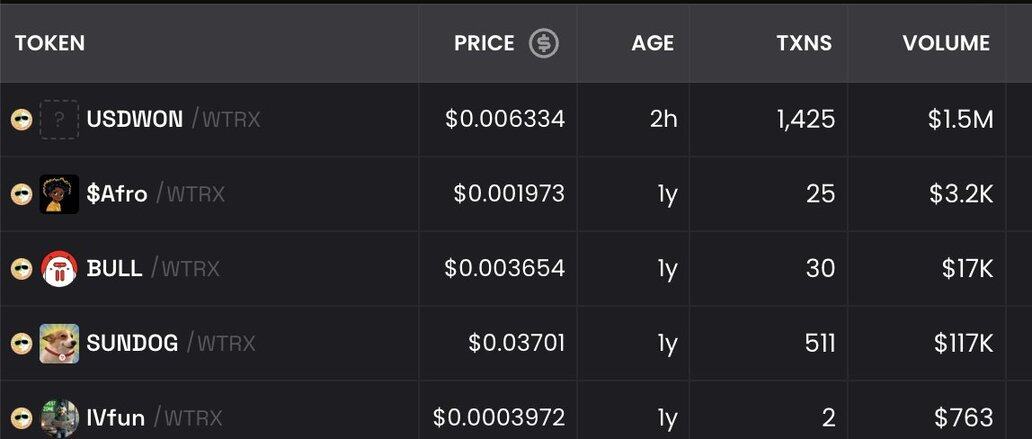Sort table by TXNS column header

point(804,43)
